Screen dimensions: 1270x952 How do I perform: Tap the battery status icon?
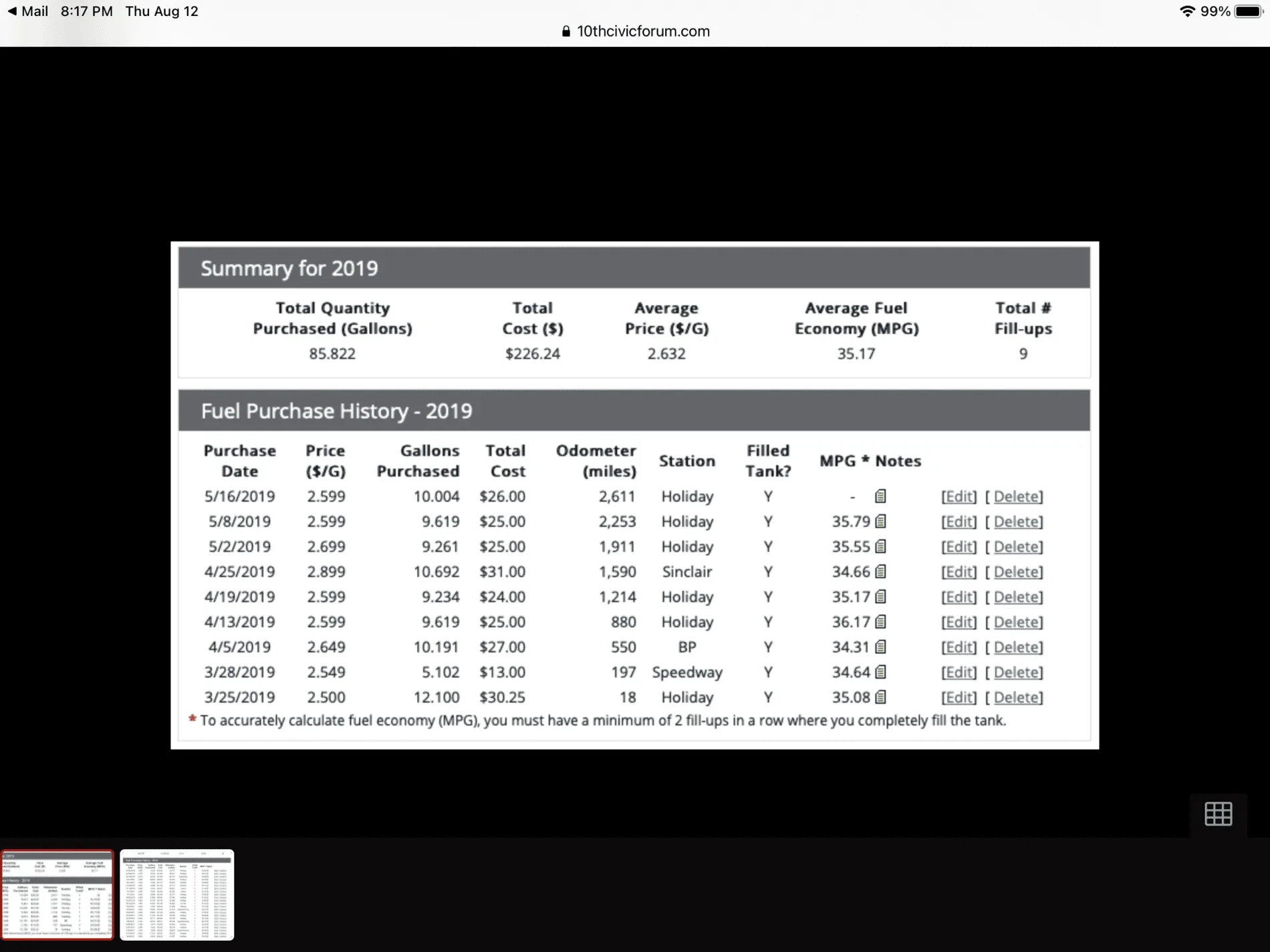point(1249,11)
